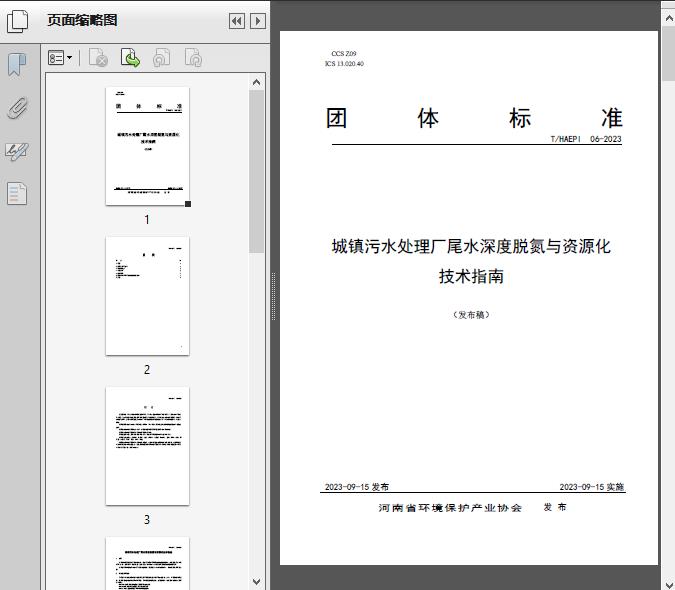
Task: Select page 2 thumbnail
Action: tap(147, 296)
